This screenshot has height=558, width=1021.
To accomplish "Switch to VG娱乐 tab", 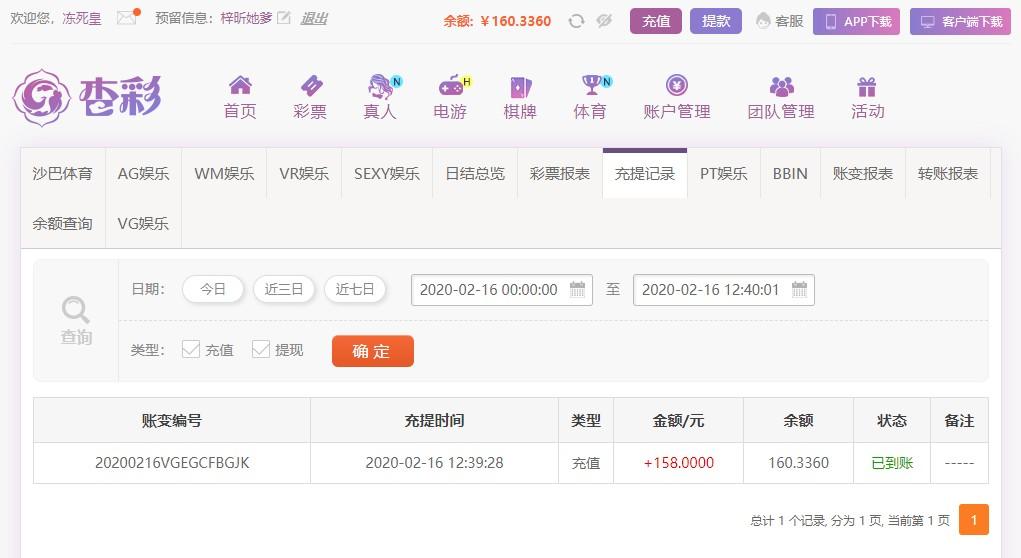I will pos(143,224).
